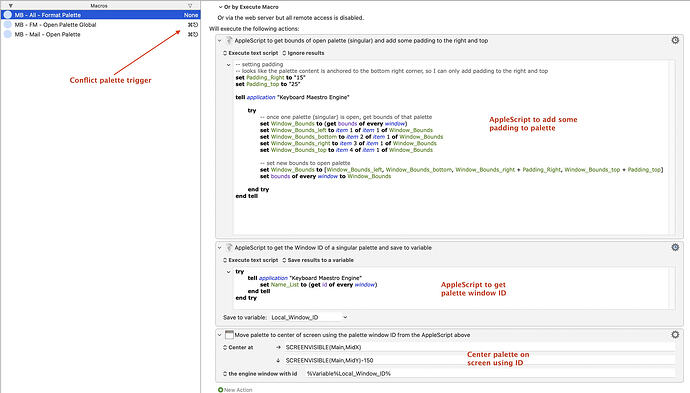
Task: Click the icon of MB - Mail - Open Palette macro
Action: [x=7, y=34]
